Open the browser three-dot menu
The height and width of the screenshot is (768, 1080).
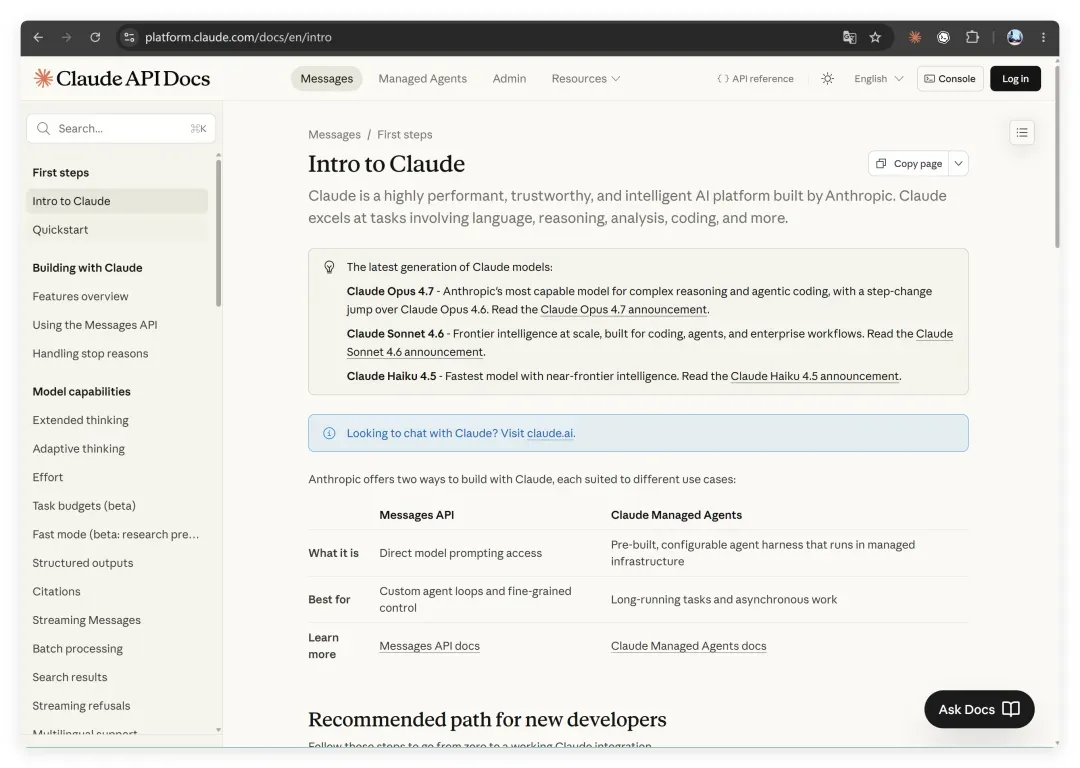pos(1043,37)
